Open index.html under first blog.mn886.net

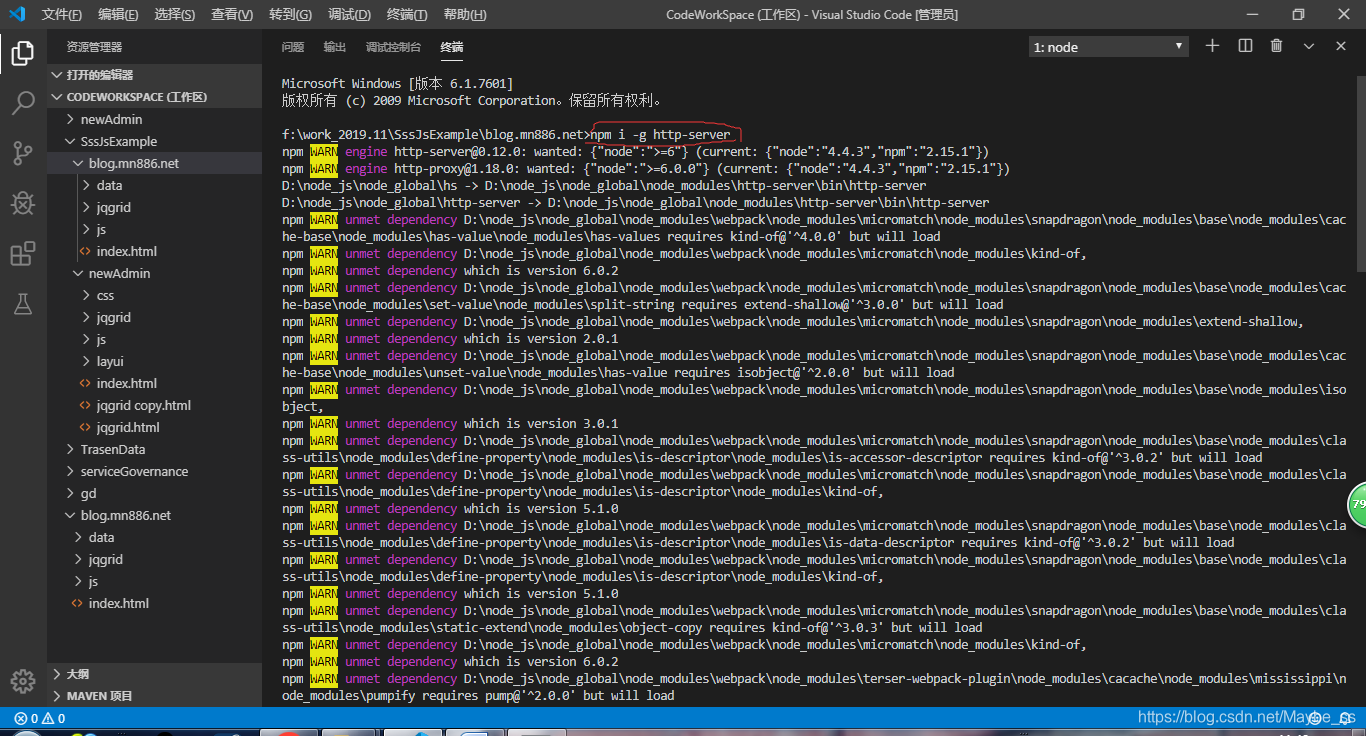point(126,251)
